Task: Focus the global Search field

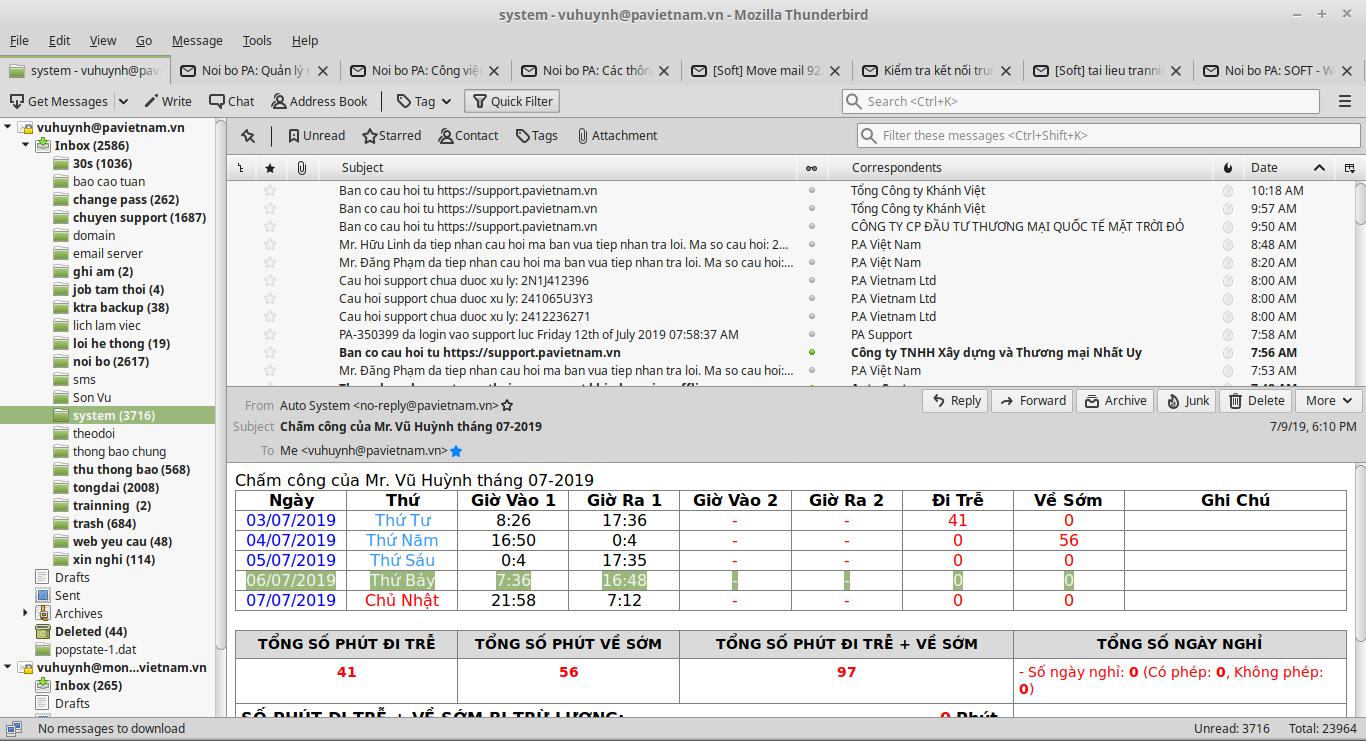Action: (x=1081, y=101)
